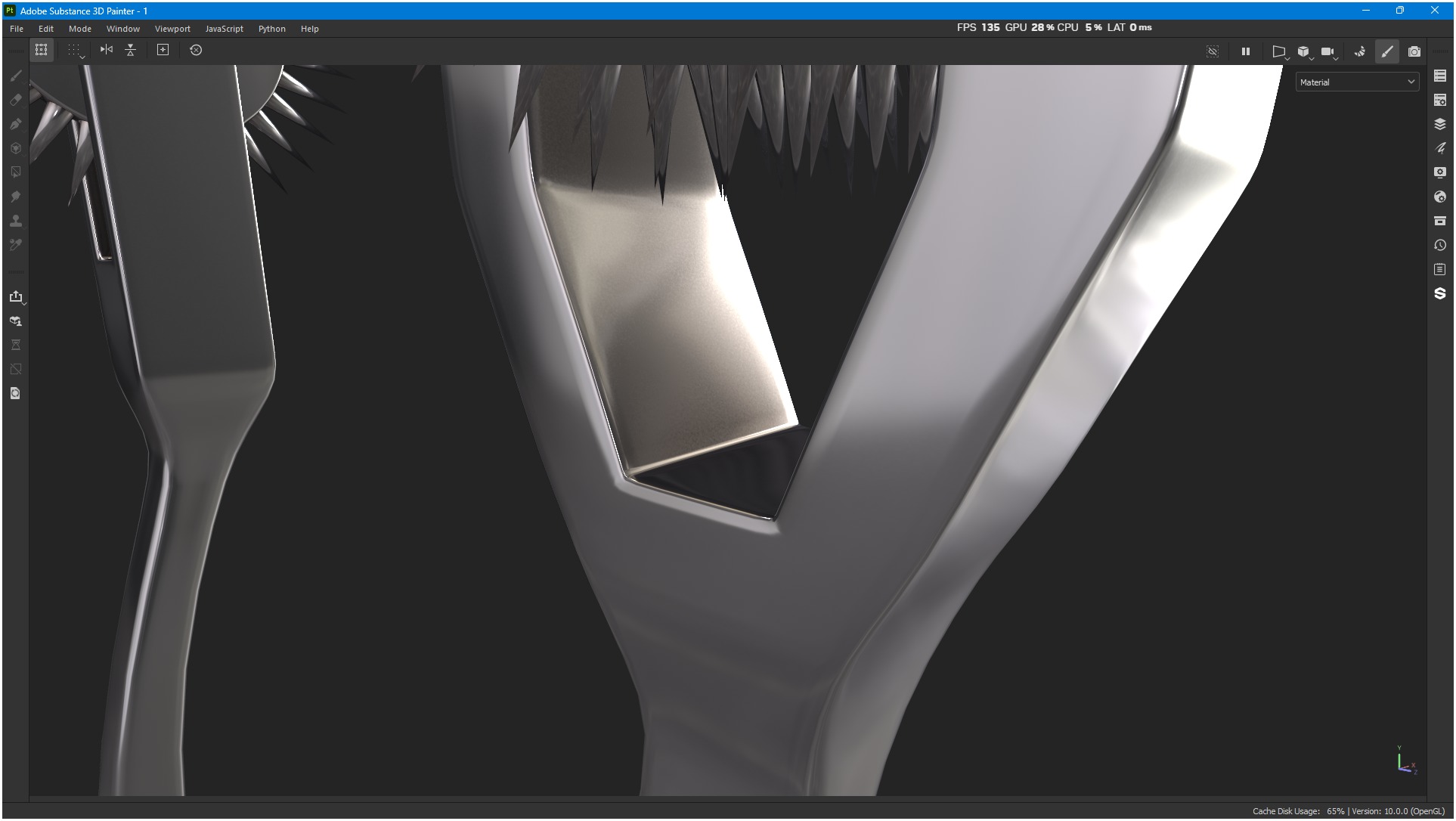Open the Display Settings monitor icon
1456x821 pixels.
1439,172
